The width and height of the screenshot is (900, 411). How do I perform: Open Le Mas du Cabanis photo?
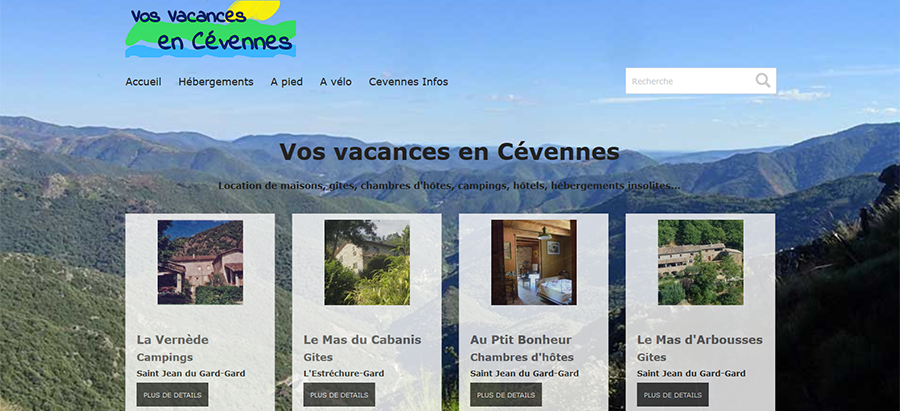click(367, 262)
